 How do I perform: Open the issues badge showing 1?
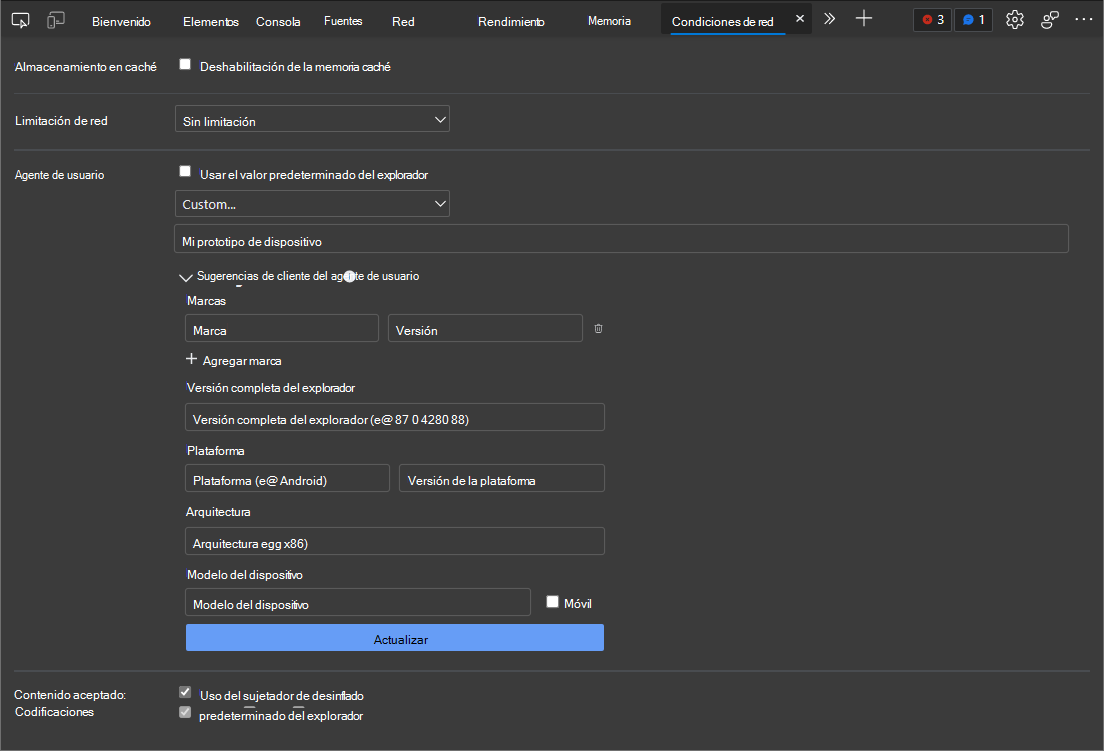point(972,19)
